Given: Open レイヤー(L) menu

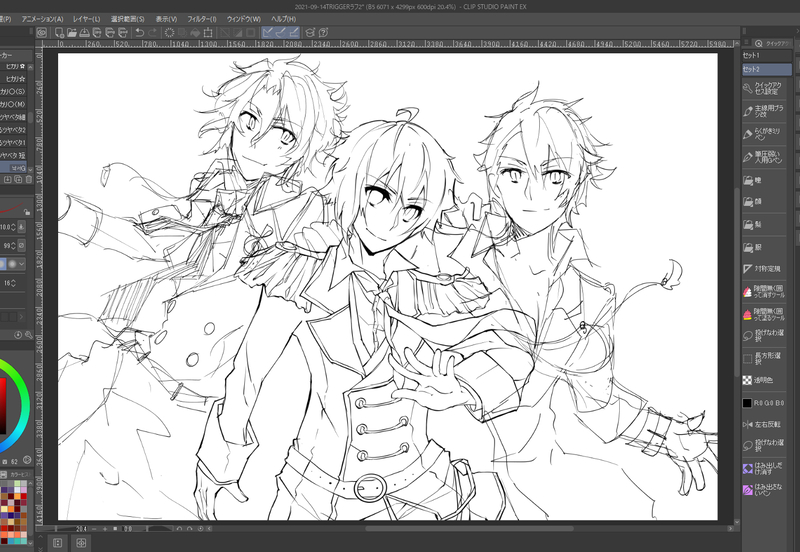Looking at the screenshot, I should click(x=87, y=19).
